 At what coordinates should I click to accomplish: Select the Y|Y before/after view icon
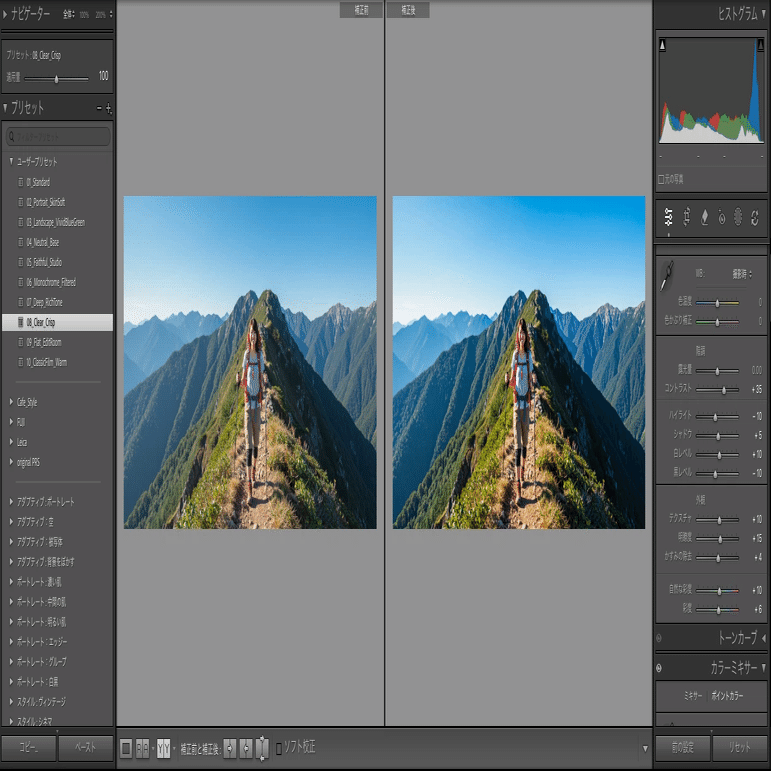click(x=164, y=748)
